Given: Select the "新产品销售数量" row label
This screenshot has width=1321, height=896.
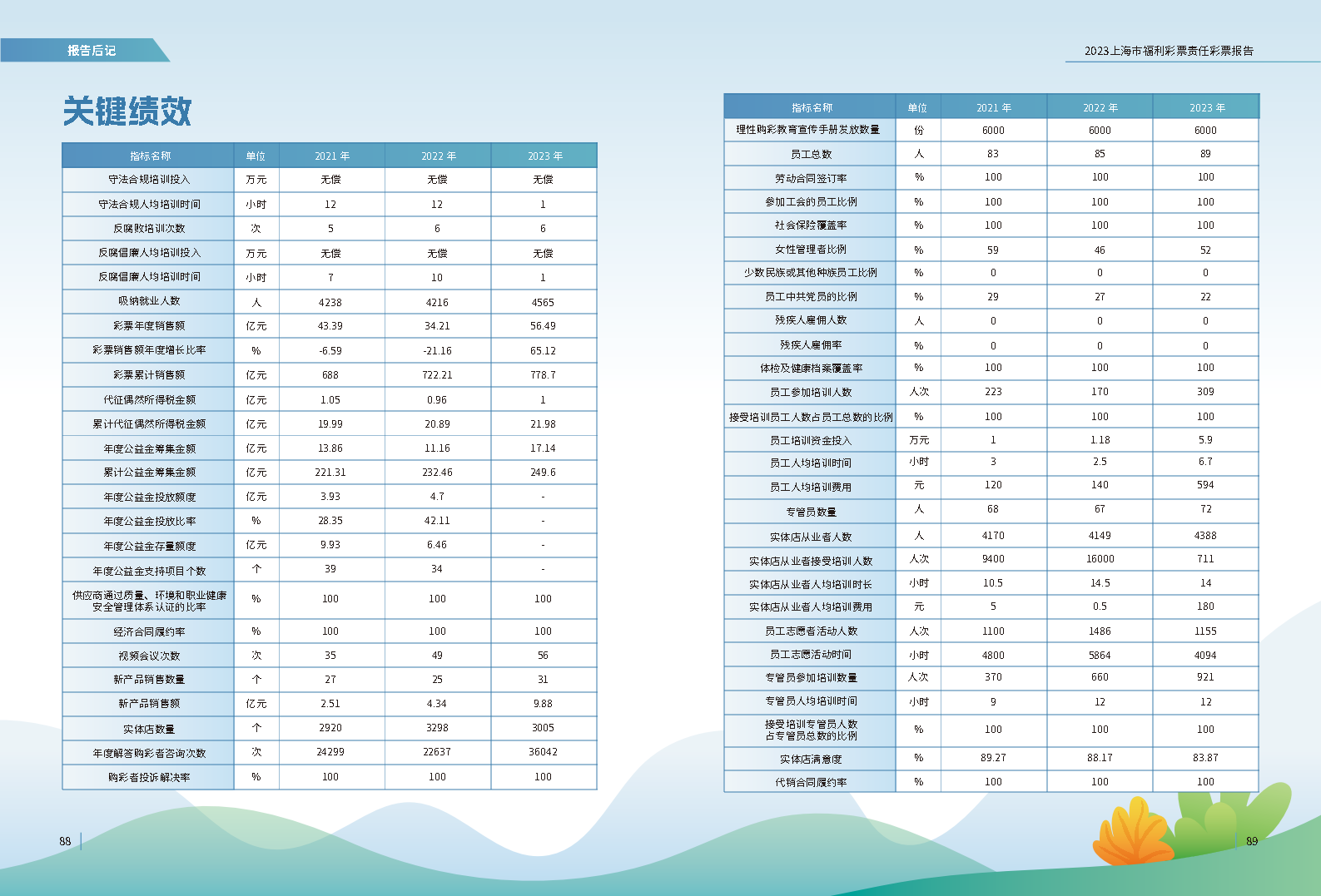Looking at the screenshot, I should click(149, 680).
